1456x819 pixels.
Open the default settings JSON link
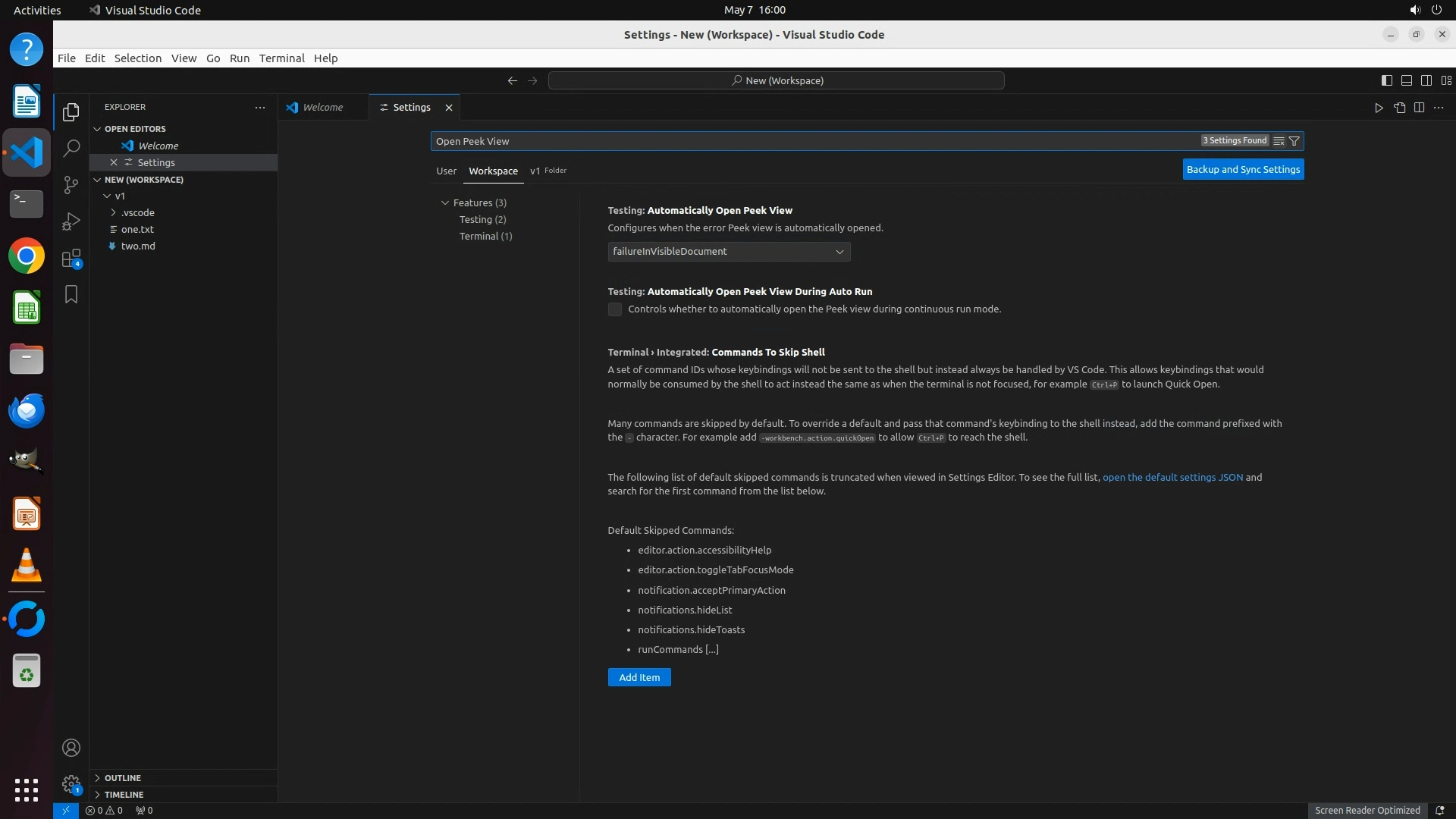1172,477
